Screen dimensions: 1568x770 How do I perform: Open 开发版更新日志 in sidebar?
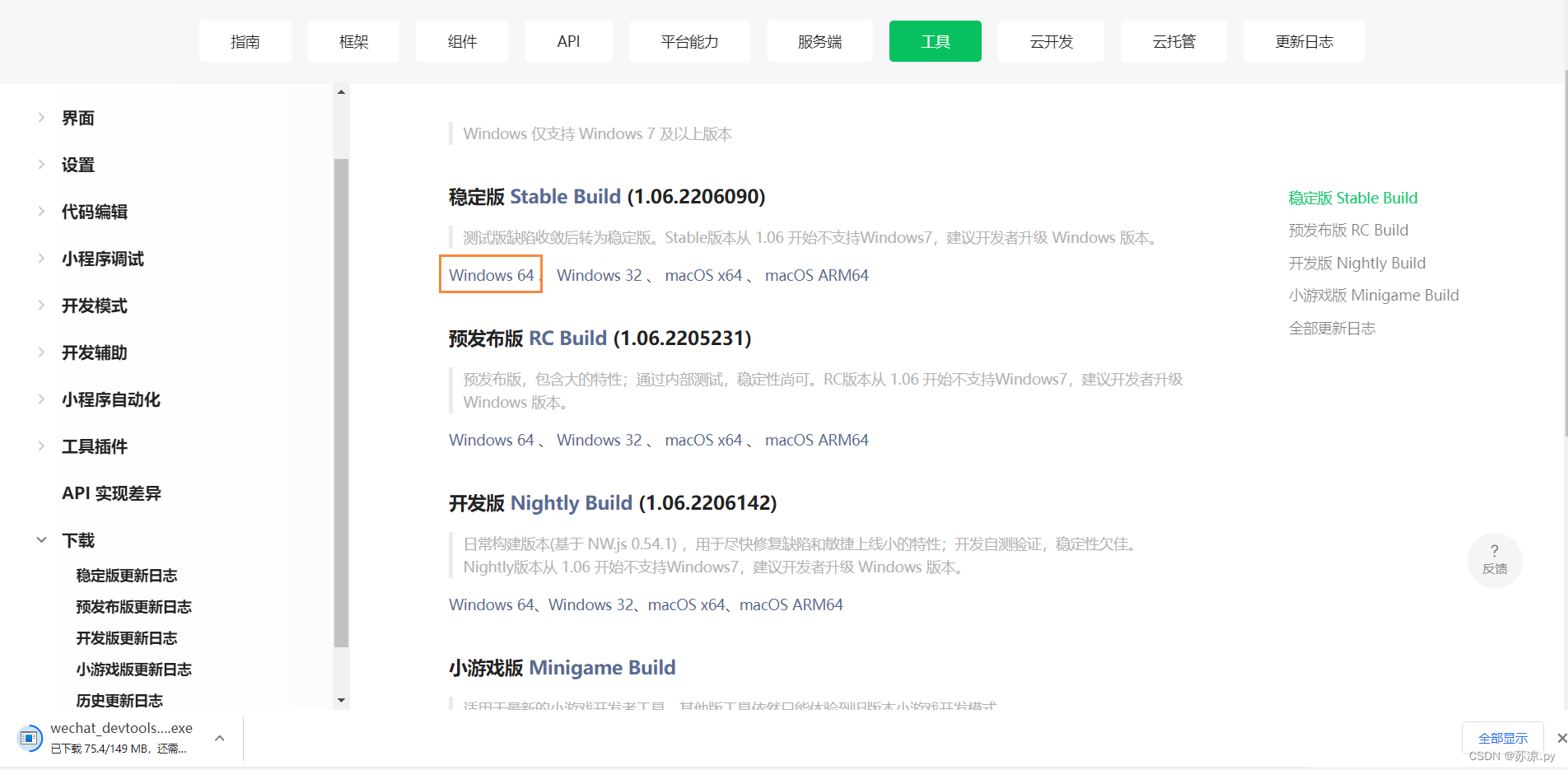(x=127, y=638)
